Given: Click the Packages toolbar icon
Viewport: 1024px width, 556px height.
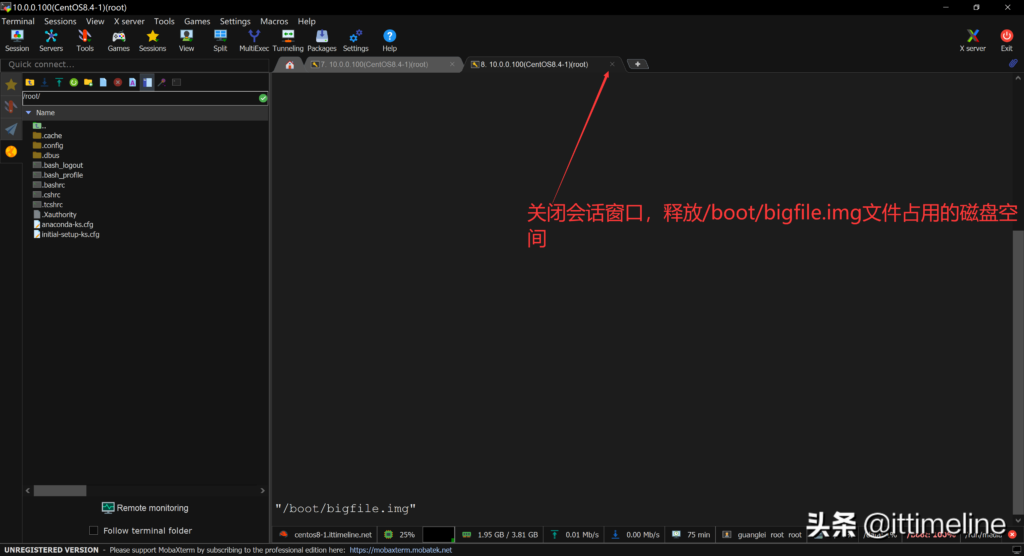Looking at the screenshot, I should point(322,40).
